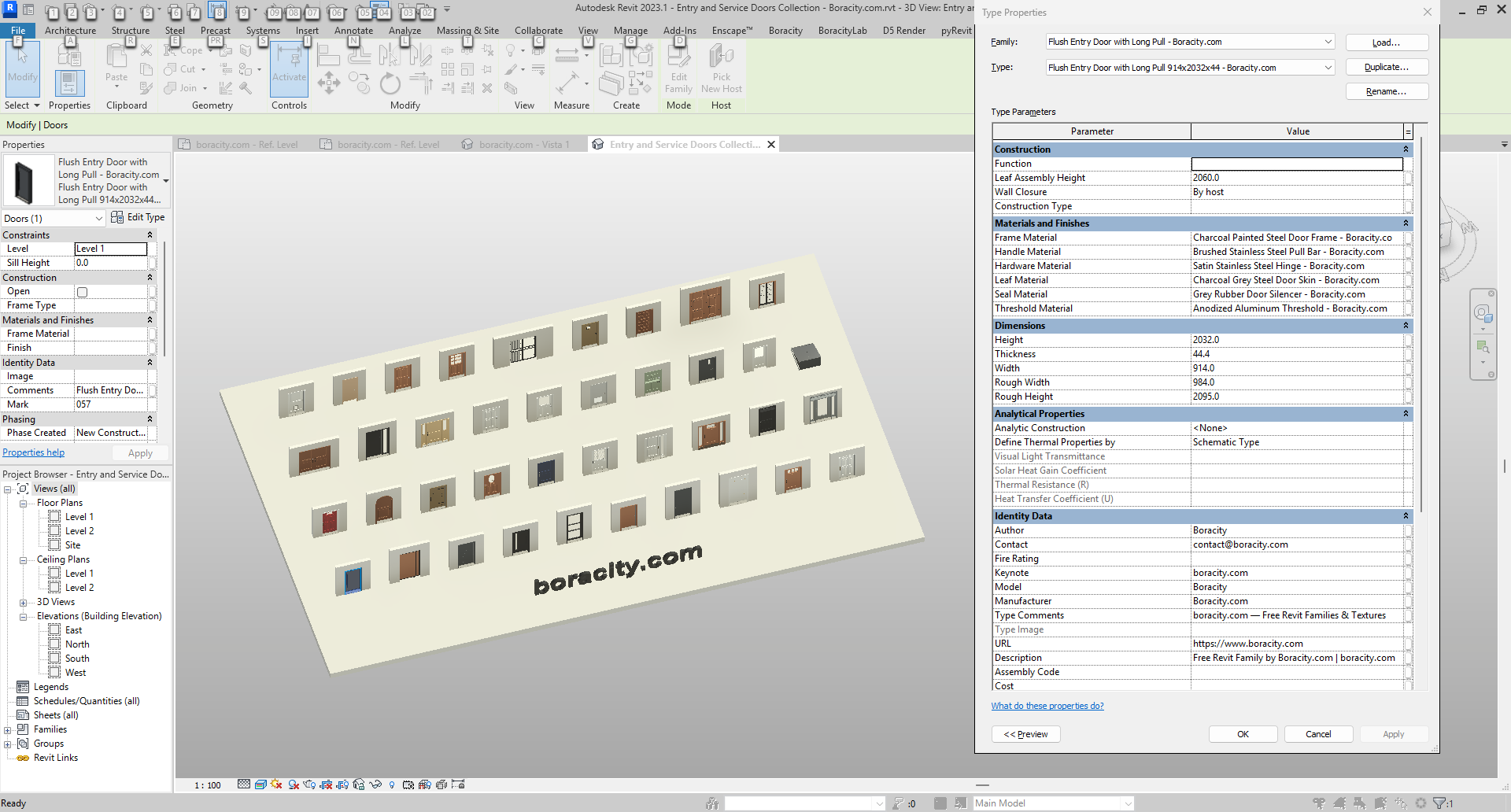Toggle Select Pinned Elements in status bar
1511x812 pixels.
tap(1360, 803)
